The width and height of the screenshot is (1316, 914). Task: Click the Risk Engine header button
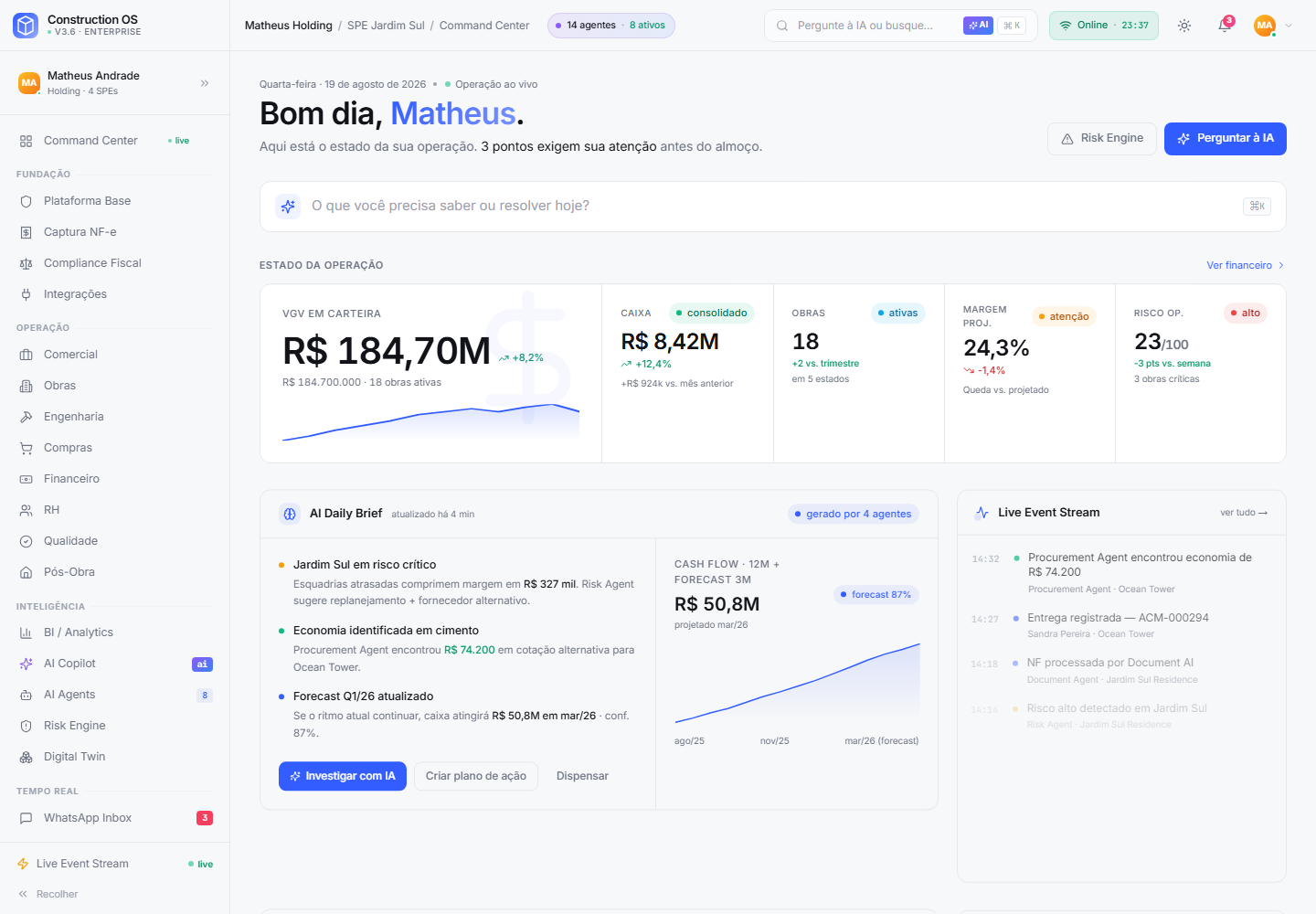pyautogui.click(x=1102, y=139)
